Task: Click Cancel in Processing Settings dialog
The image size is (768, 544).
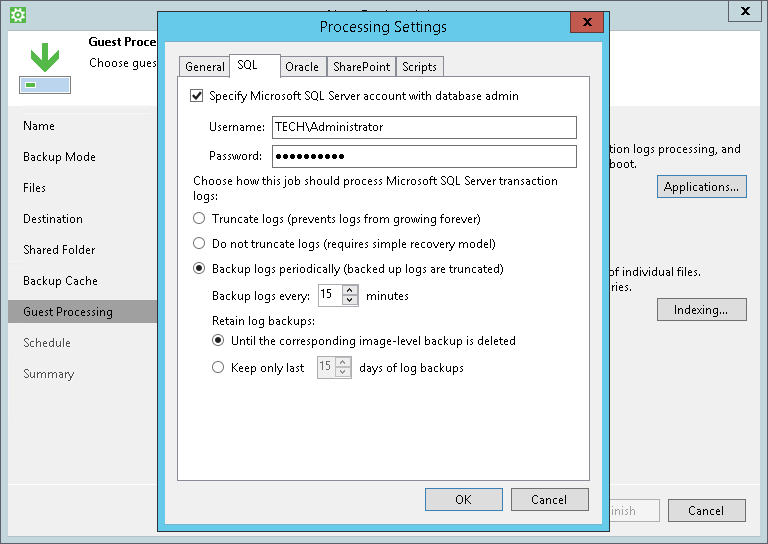Action: [x=549, y=499]
